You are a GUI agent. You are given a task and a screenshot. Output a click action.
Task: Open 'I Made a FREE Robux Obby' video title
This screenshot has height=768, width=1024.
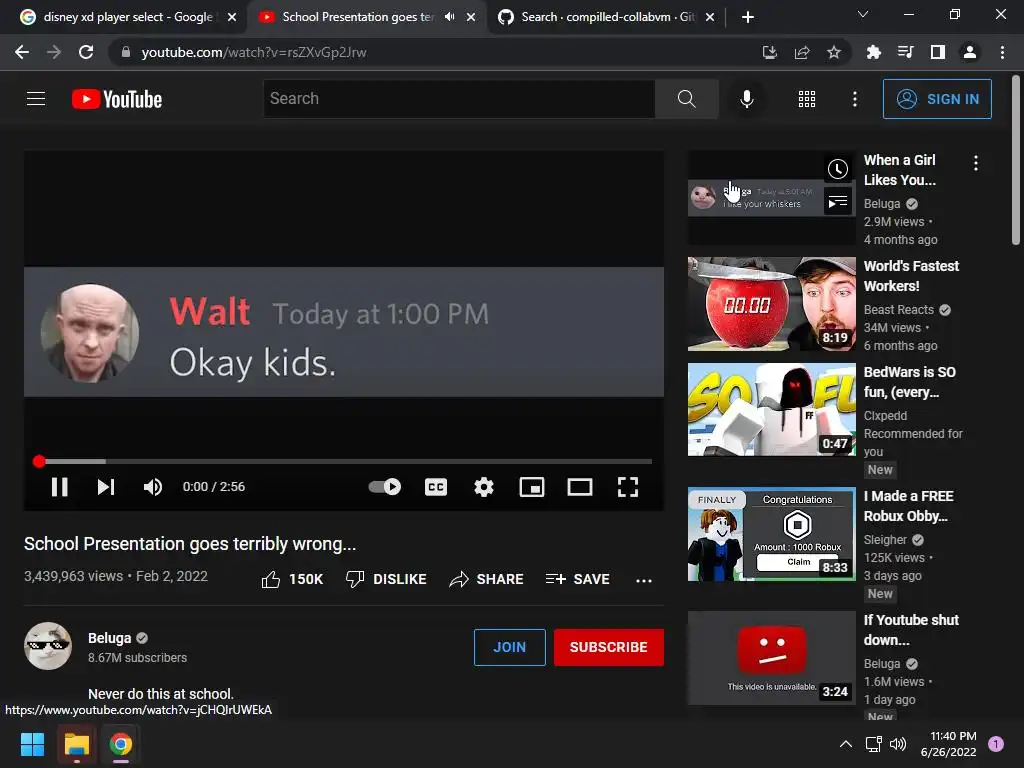tap(908, 506)
